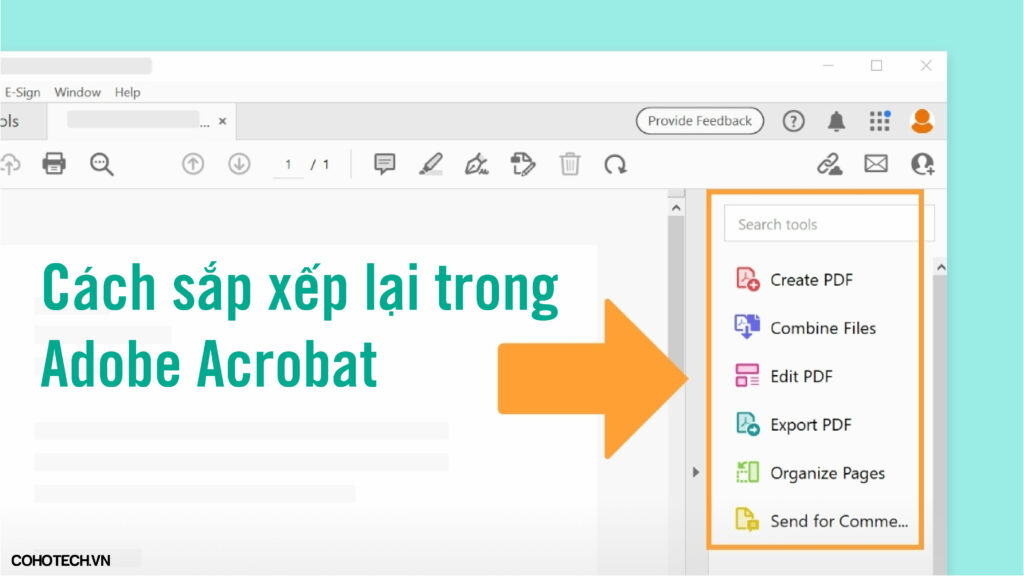Screen dimensions: 1024x576
Task: Collapse the right tools pane arrow
Action: [696, 472]
